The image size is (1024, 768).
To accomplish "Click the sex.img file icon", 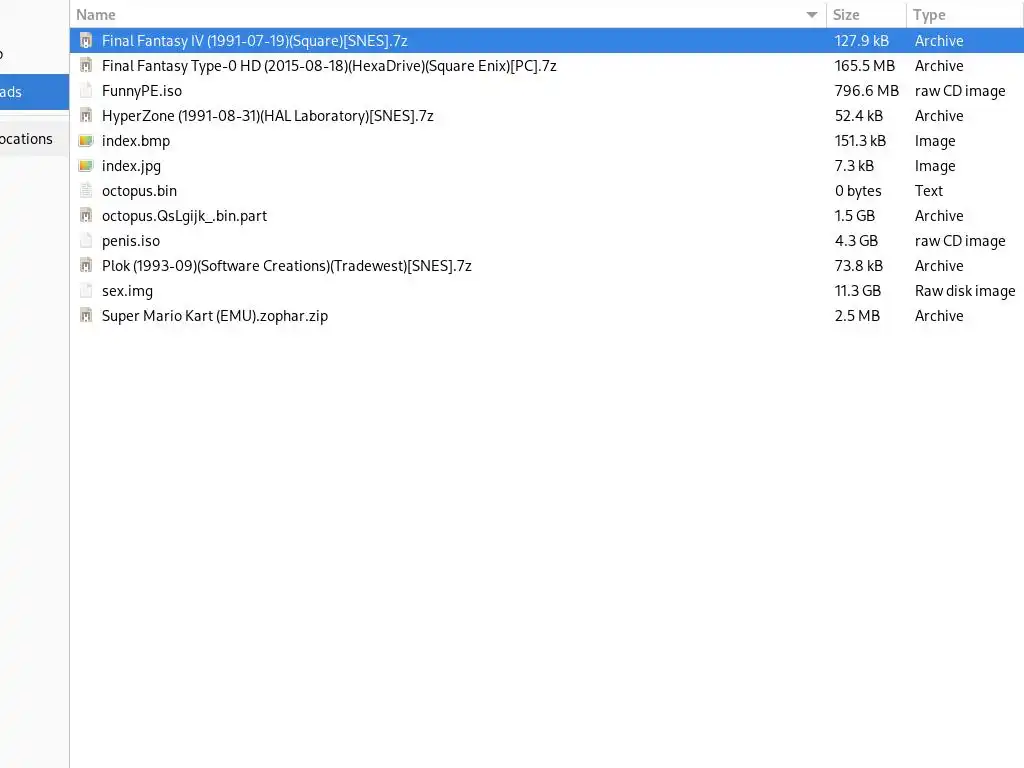I will point(86,291).
